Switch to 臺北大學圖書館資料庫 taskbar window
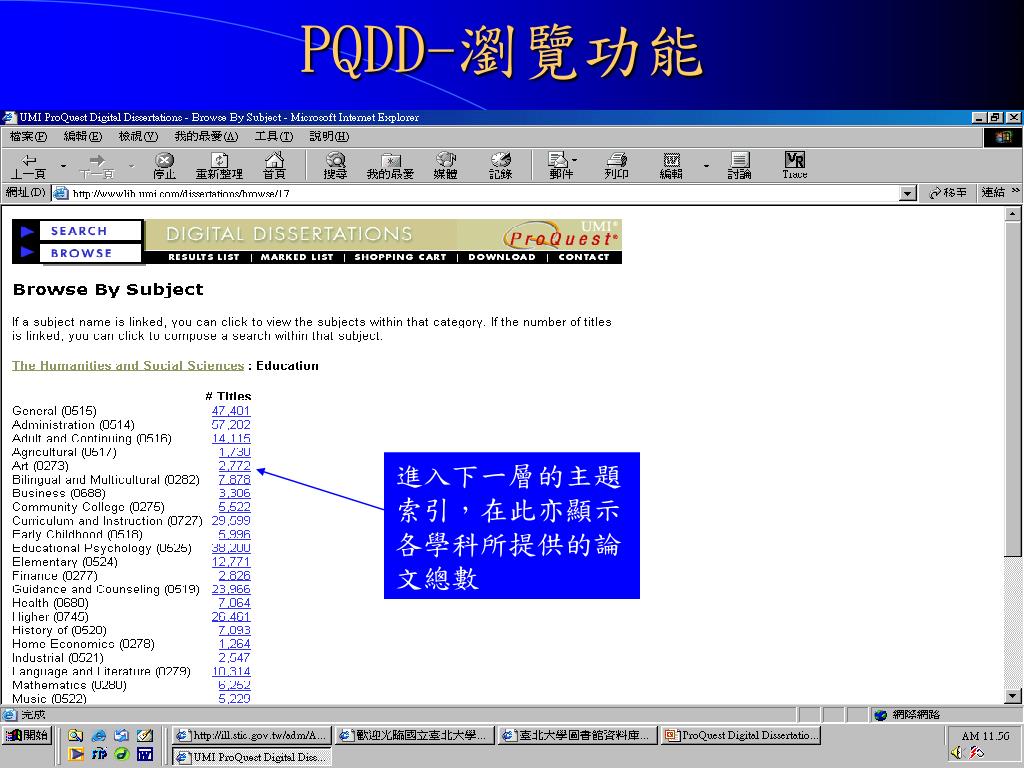Screen dimensions: 1024x768 coord(578,735)
